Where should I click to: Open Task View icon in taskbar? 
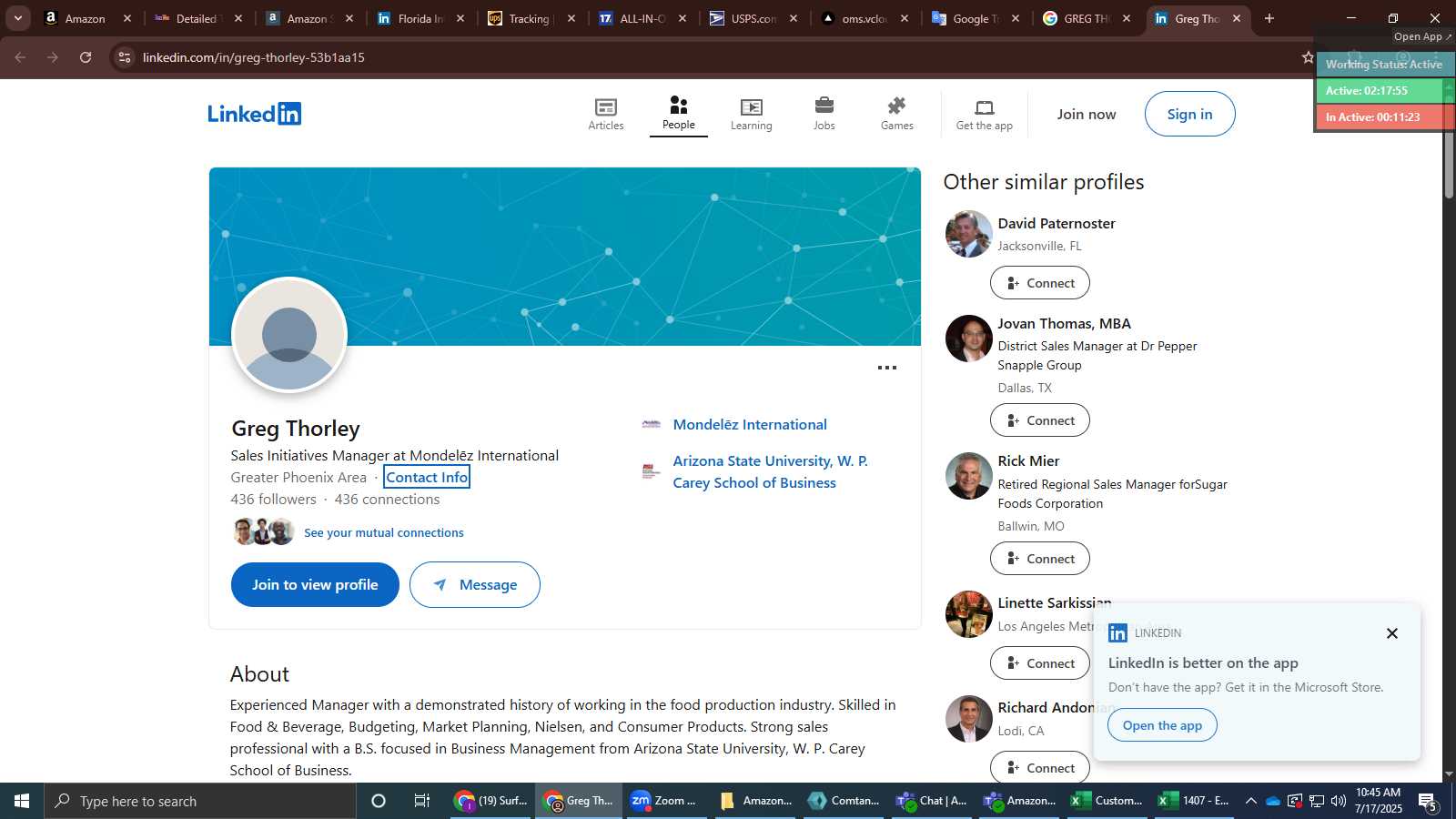(422, 801)
